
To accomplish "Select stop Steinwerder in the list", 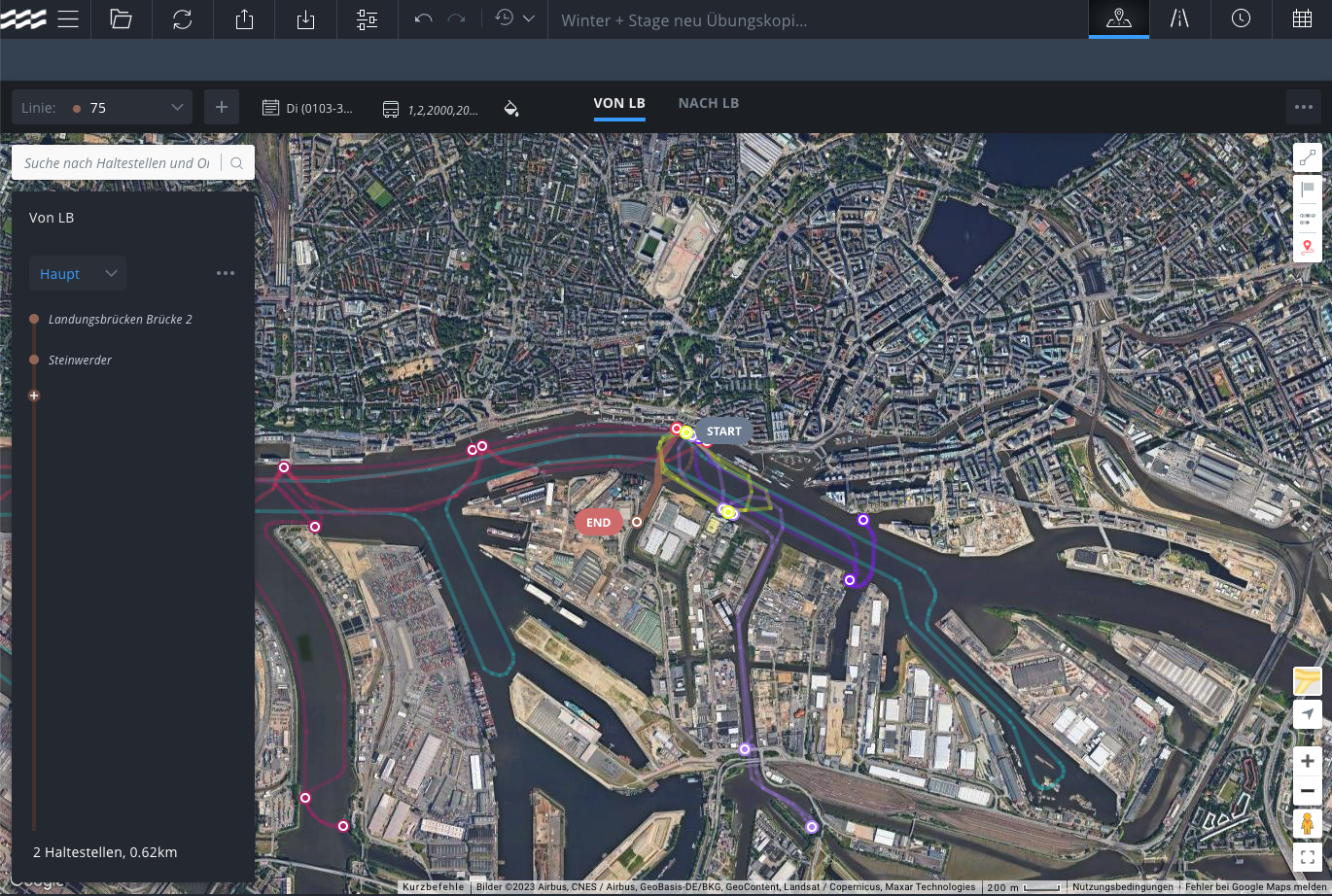I will tap(80, 360).
